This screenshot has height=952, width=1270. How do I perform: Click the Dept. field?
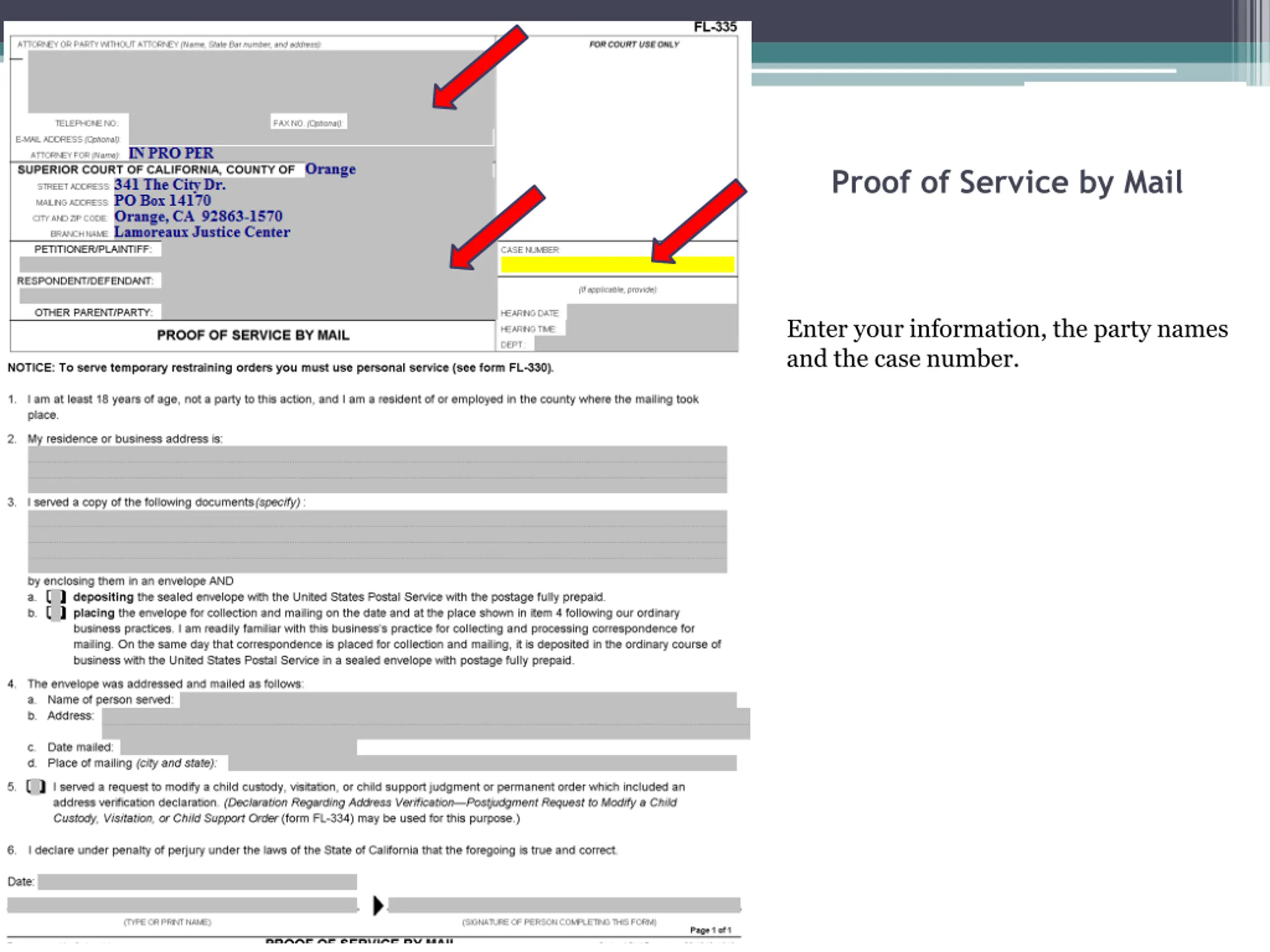(x=636, y=344)
